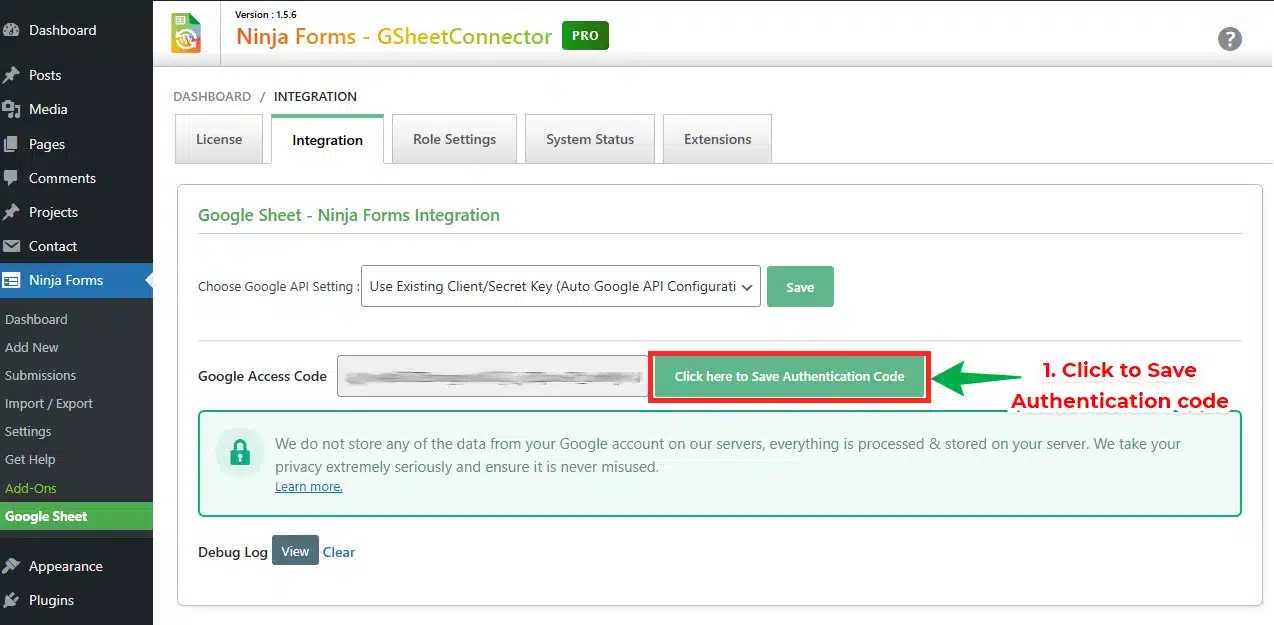This screenshot has height=625, width=1274.
Task: Follow the Learn more link
Action: (309, 487)
